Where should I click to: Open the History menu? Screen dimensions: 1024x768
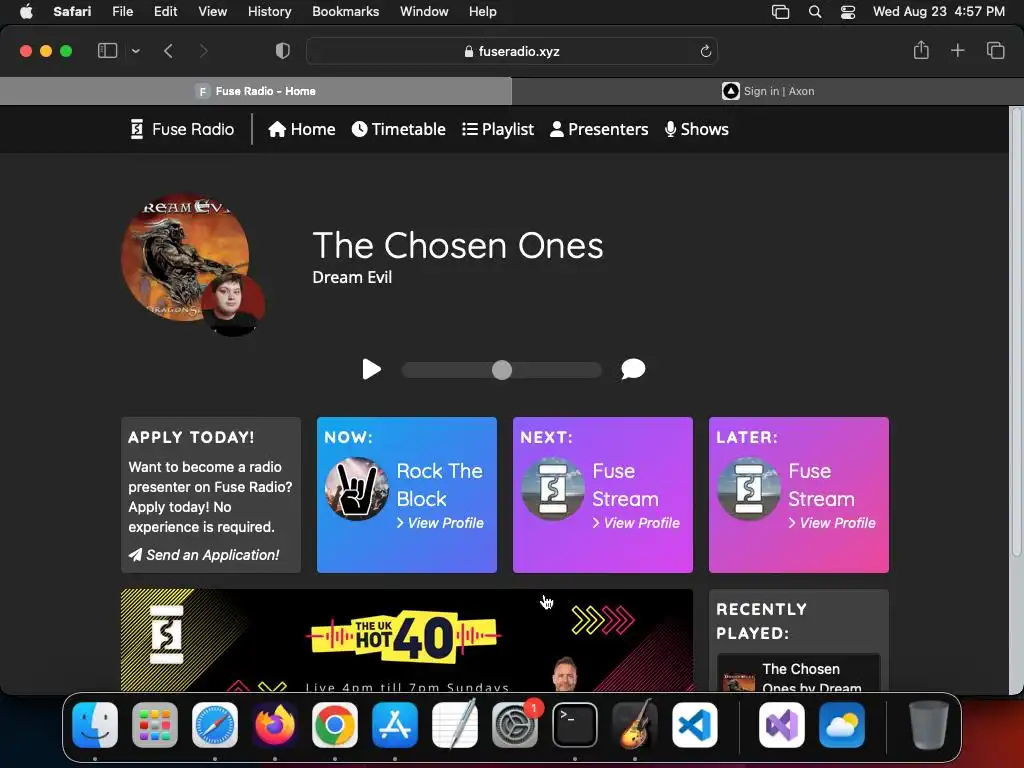coord(269,11)
